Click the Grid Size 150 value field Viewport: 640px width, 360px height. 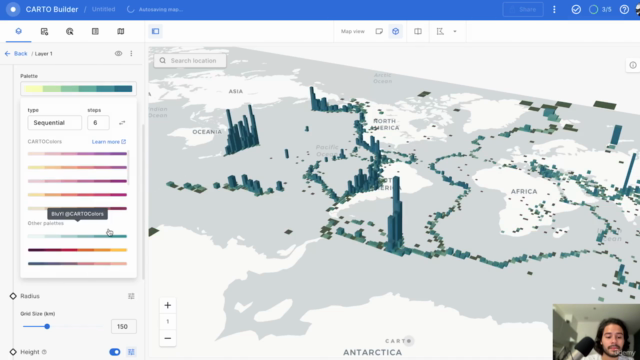[x=124, y=327]
